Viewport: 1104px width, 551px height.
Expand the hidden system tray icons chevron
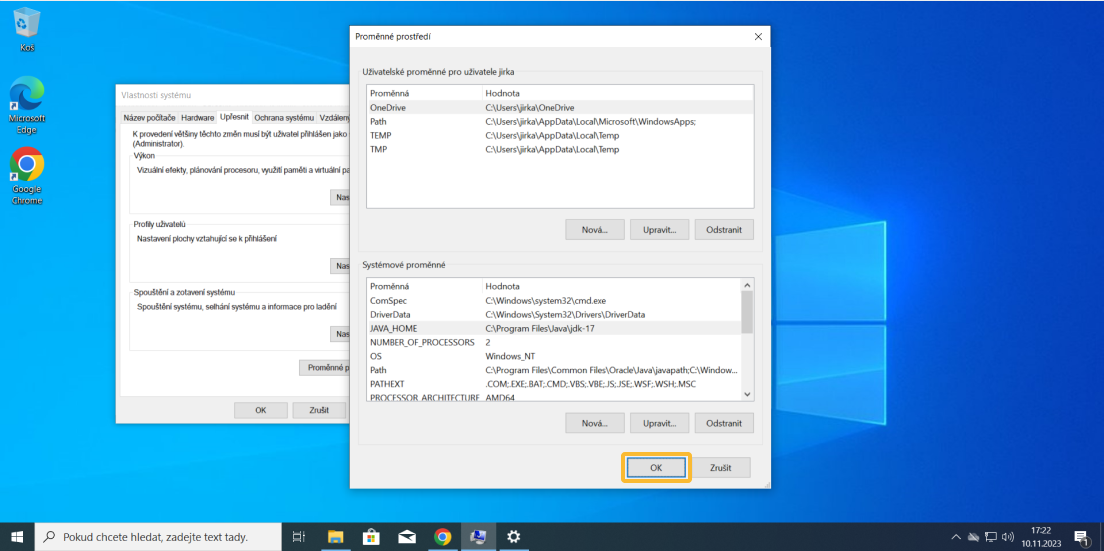[956, 537]
